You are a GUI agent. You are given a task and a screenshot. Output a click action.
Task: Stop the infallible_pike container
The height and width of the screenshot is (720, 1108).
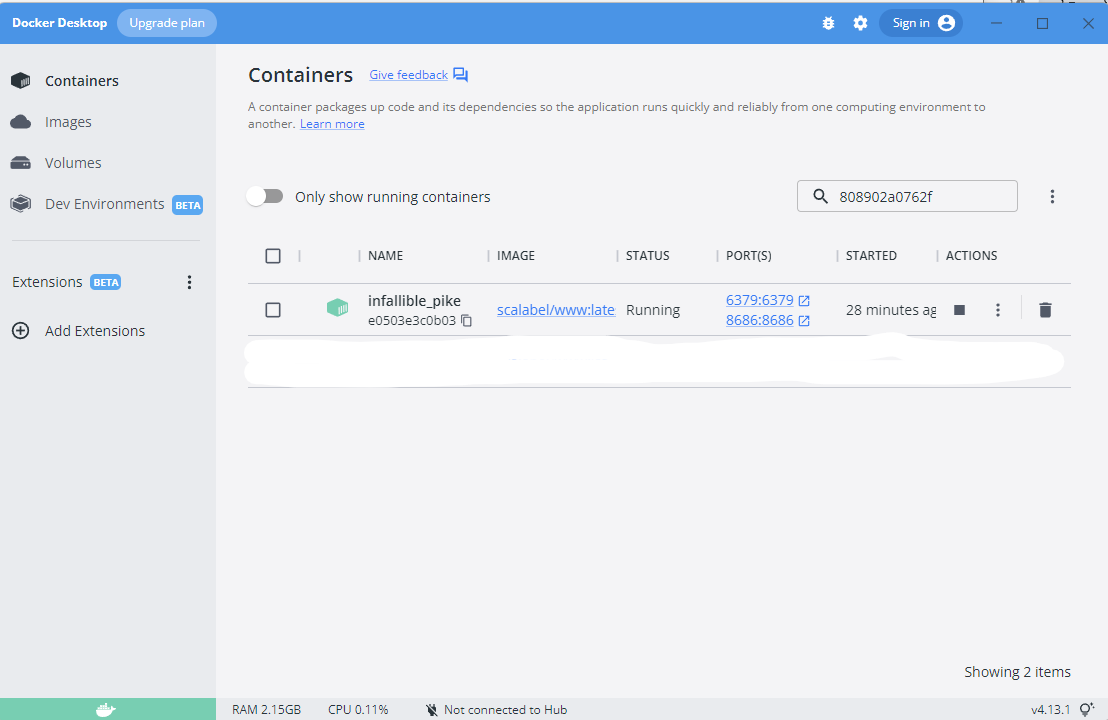(959, 309)
